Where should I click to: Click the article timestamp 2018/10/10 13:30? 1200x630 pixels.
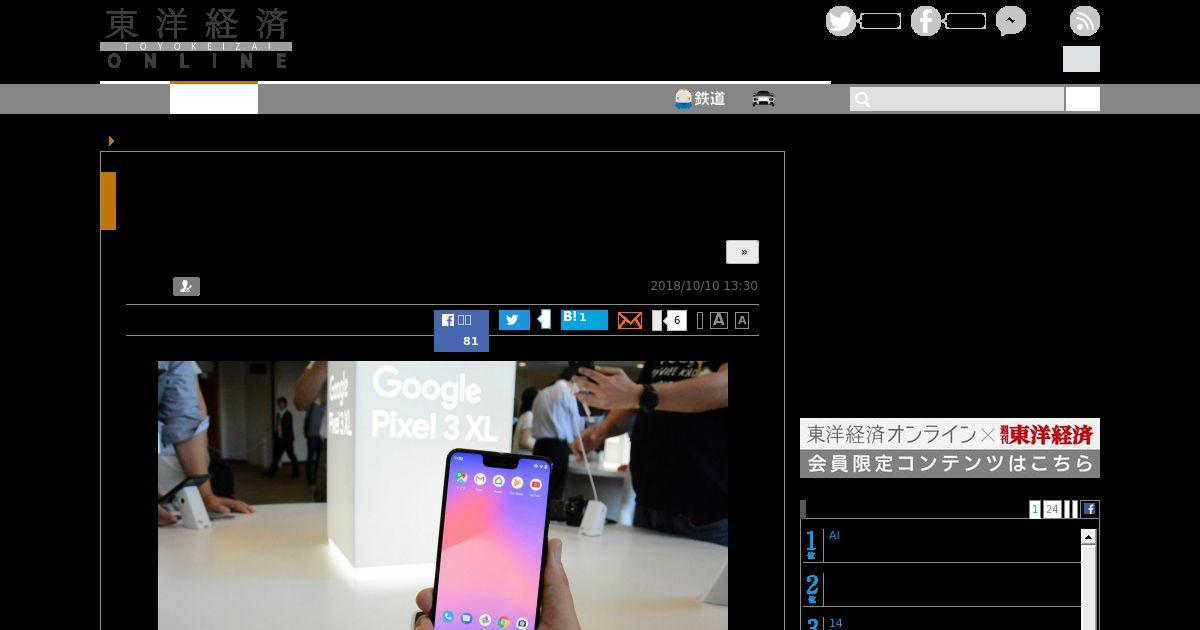[x=704, y=286]
